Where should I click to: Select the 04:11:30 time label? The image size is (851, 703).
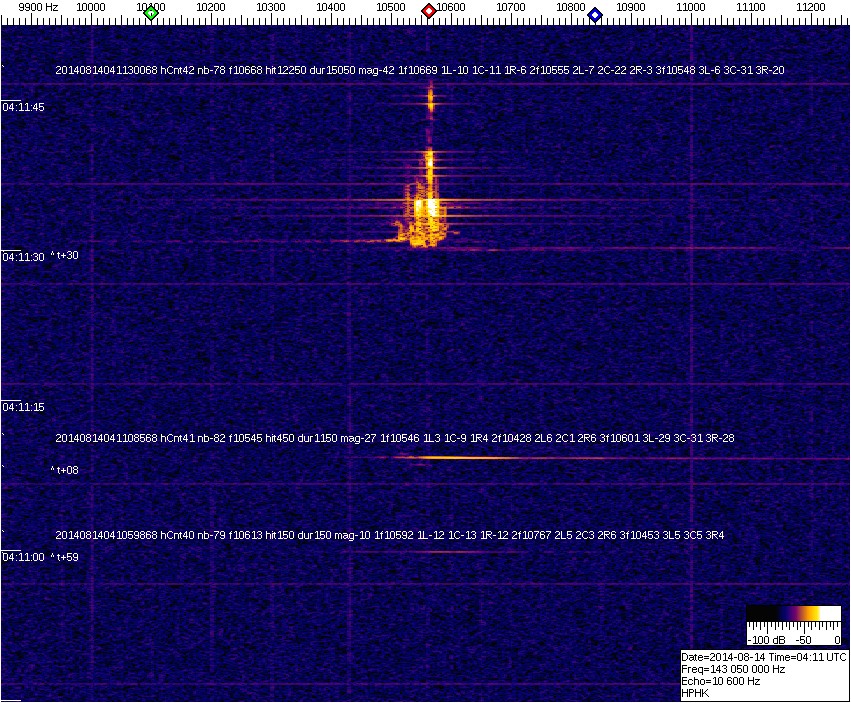tap(24, 257)
